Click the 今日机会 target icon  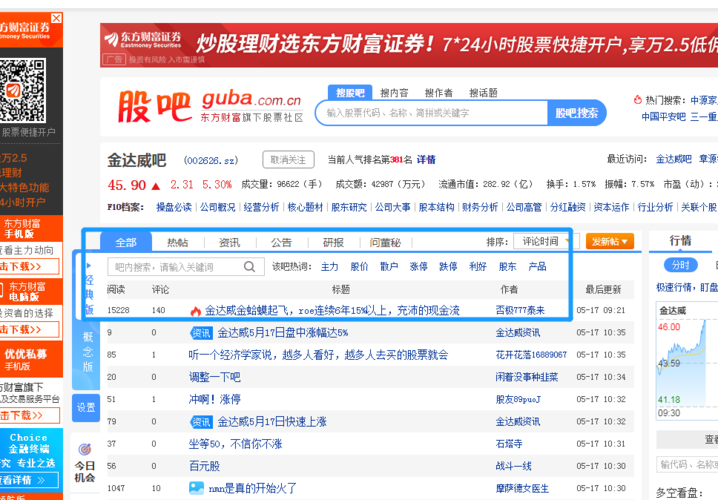pos(85,449)
